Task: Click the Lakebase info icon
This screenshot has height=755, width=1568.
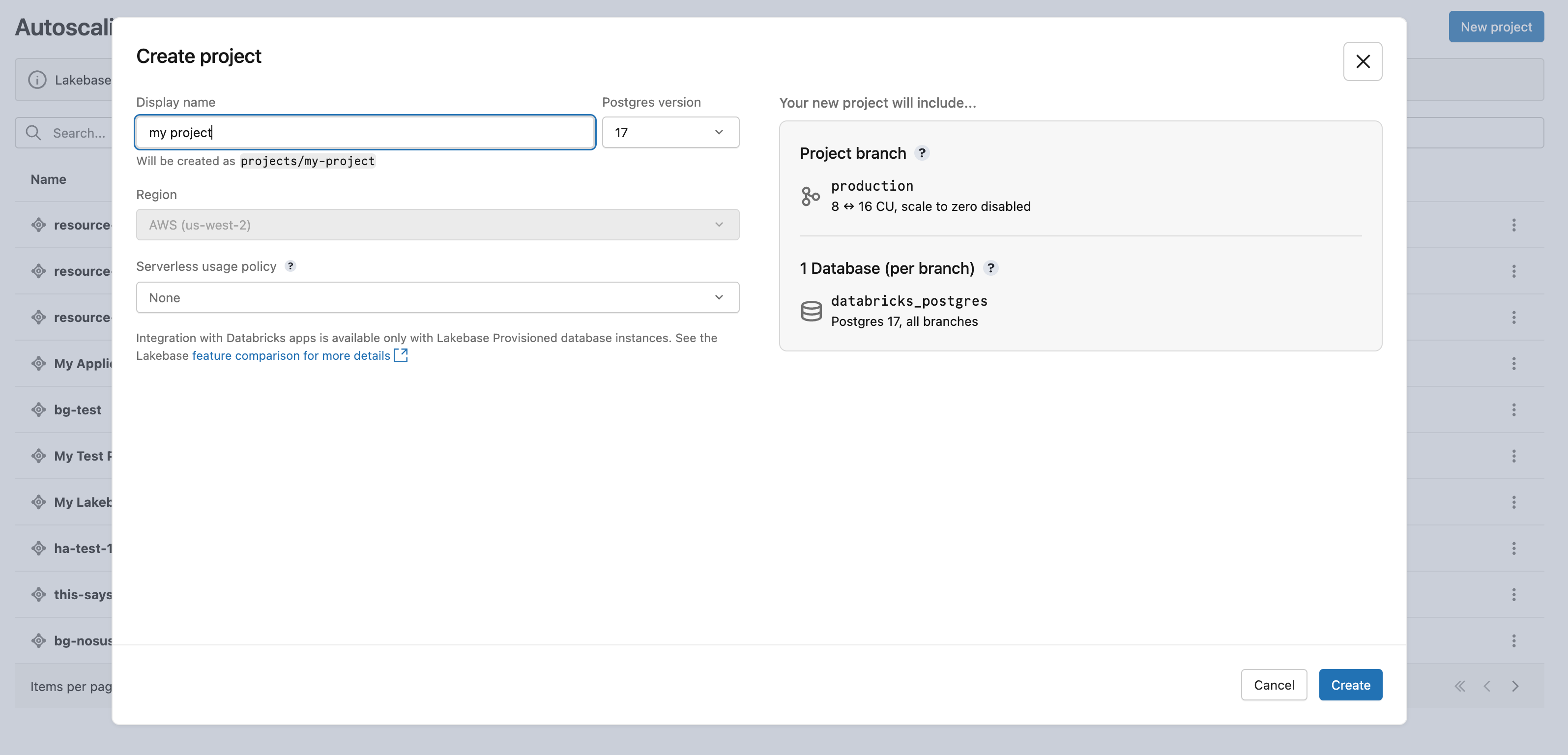Action: pos(37,80)
